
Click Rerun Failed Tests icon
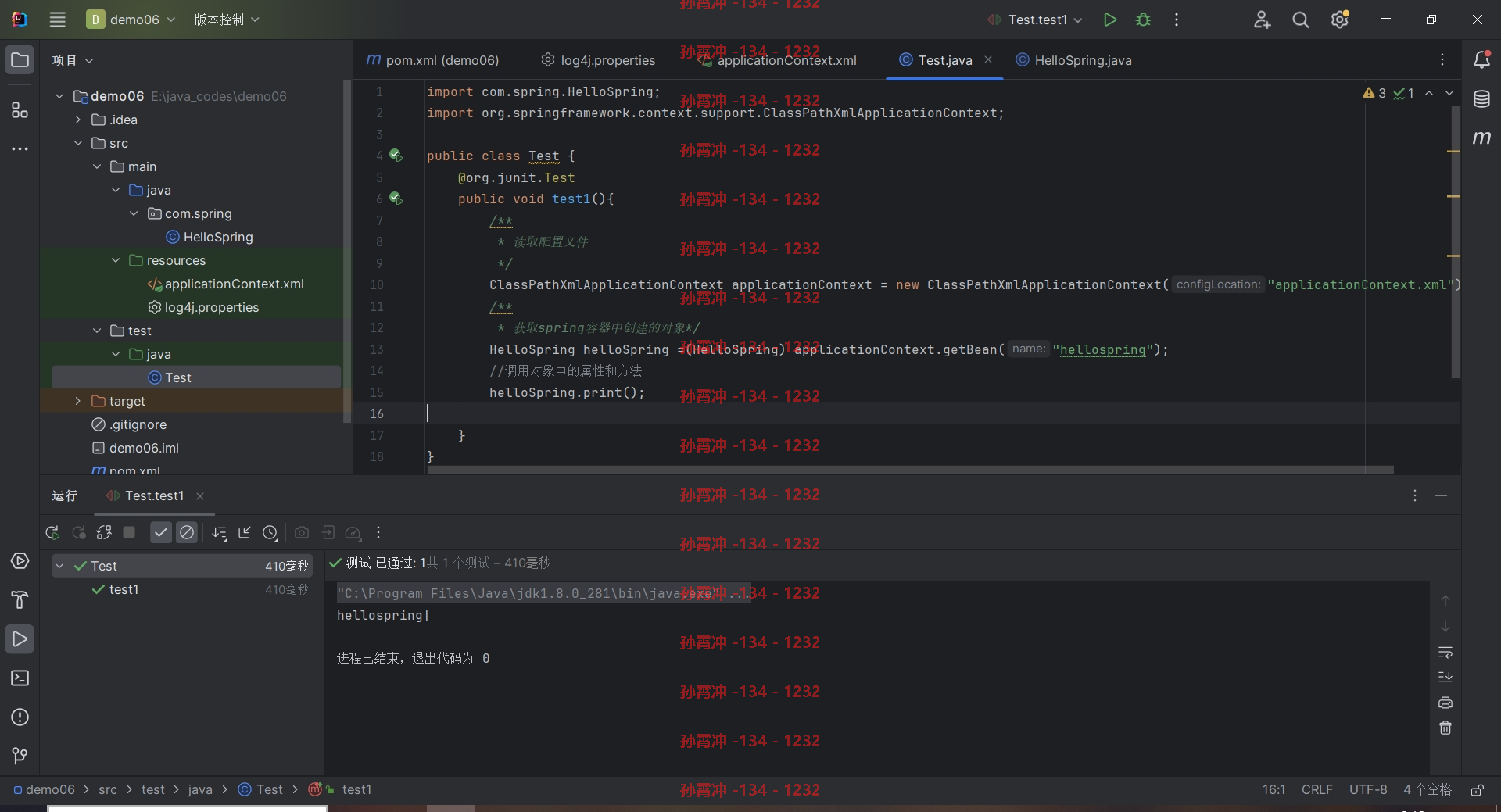tap(78, 532)
